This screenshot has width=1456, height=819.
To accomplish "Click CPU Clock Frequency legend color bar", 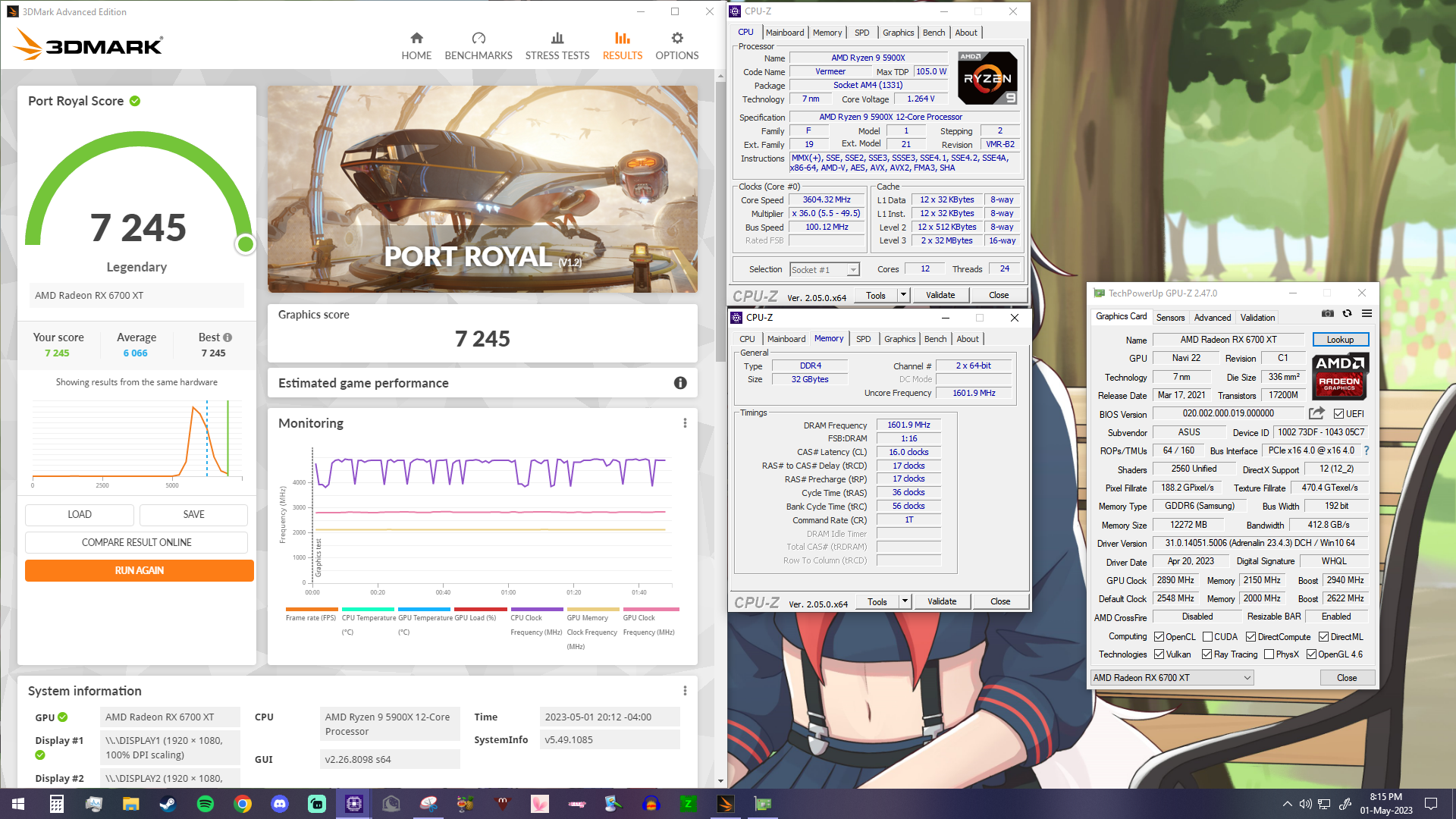I will click(x=537, y=609).
